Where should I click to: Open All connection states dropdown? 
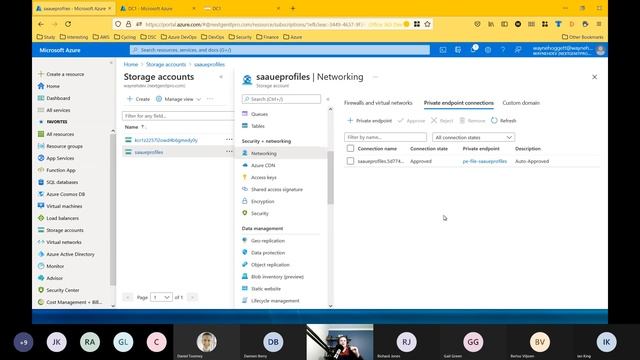473,138
